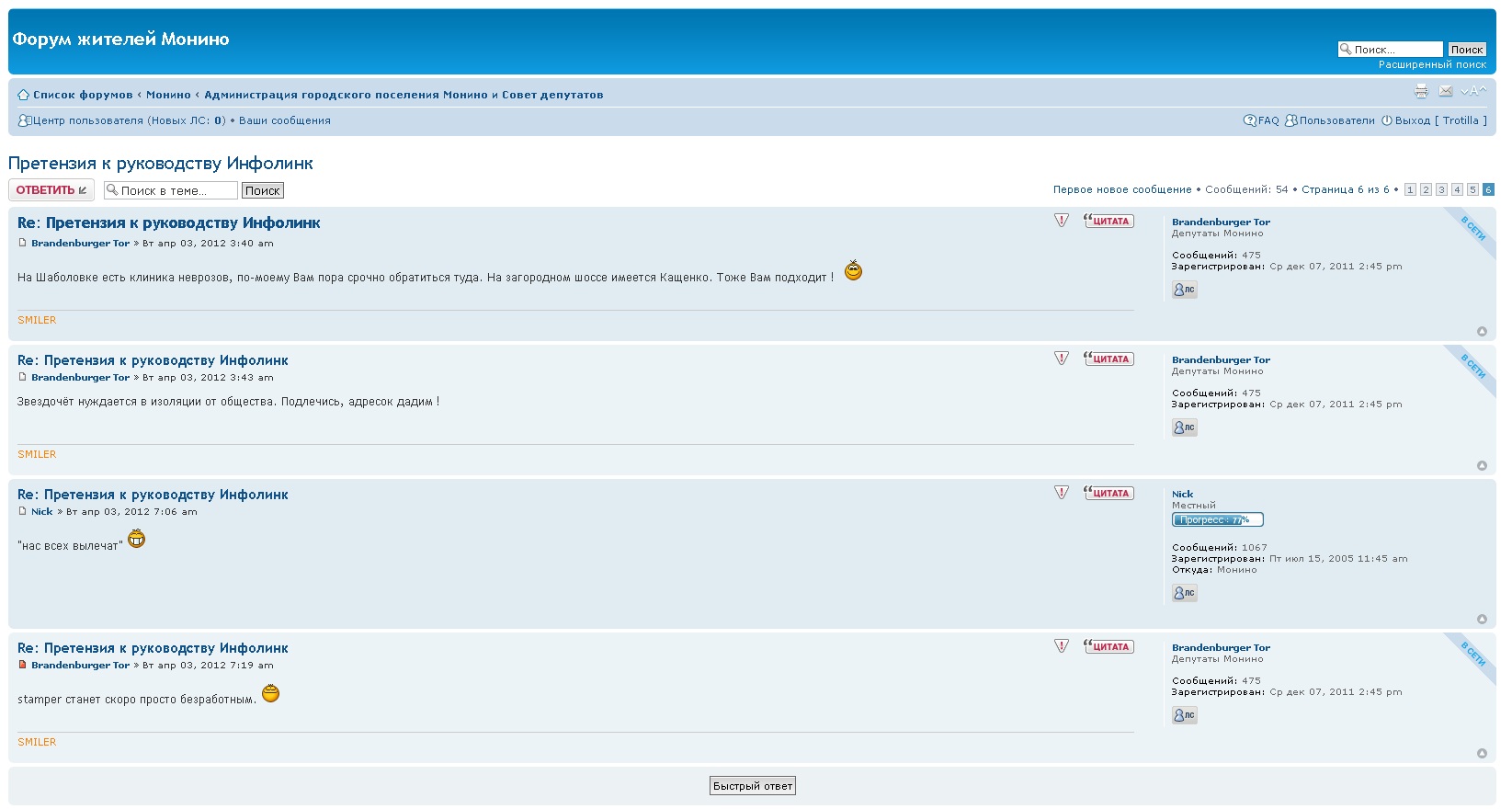Jump to Первое новое сообщение

(1121, 190)
